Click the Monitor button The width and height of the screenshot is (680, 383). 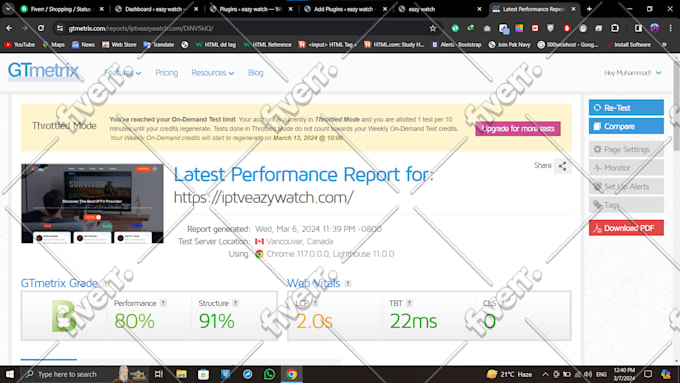coord(626,167)
